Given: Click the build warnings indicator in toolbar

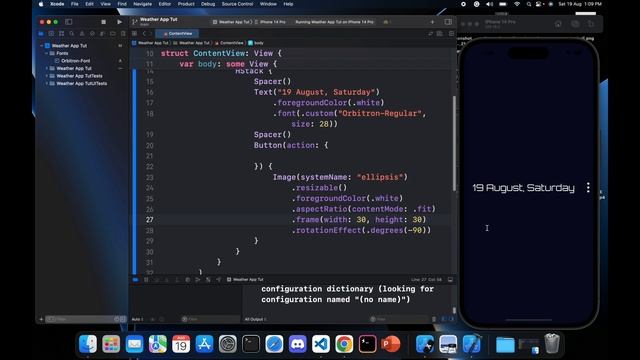Looking at the screenshot, I should [x=387, y=22].
